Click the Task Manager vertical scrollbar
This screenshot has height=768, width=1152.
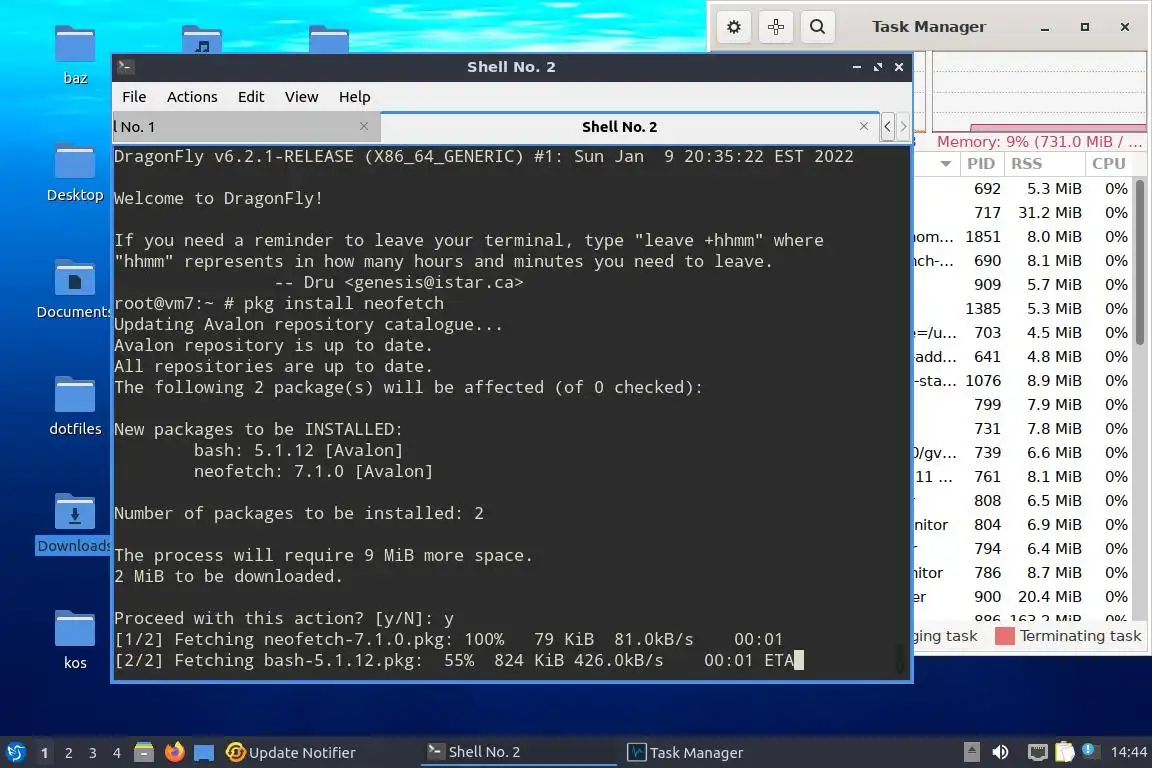(x=1140, y=261)
